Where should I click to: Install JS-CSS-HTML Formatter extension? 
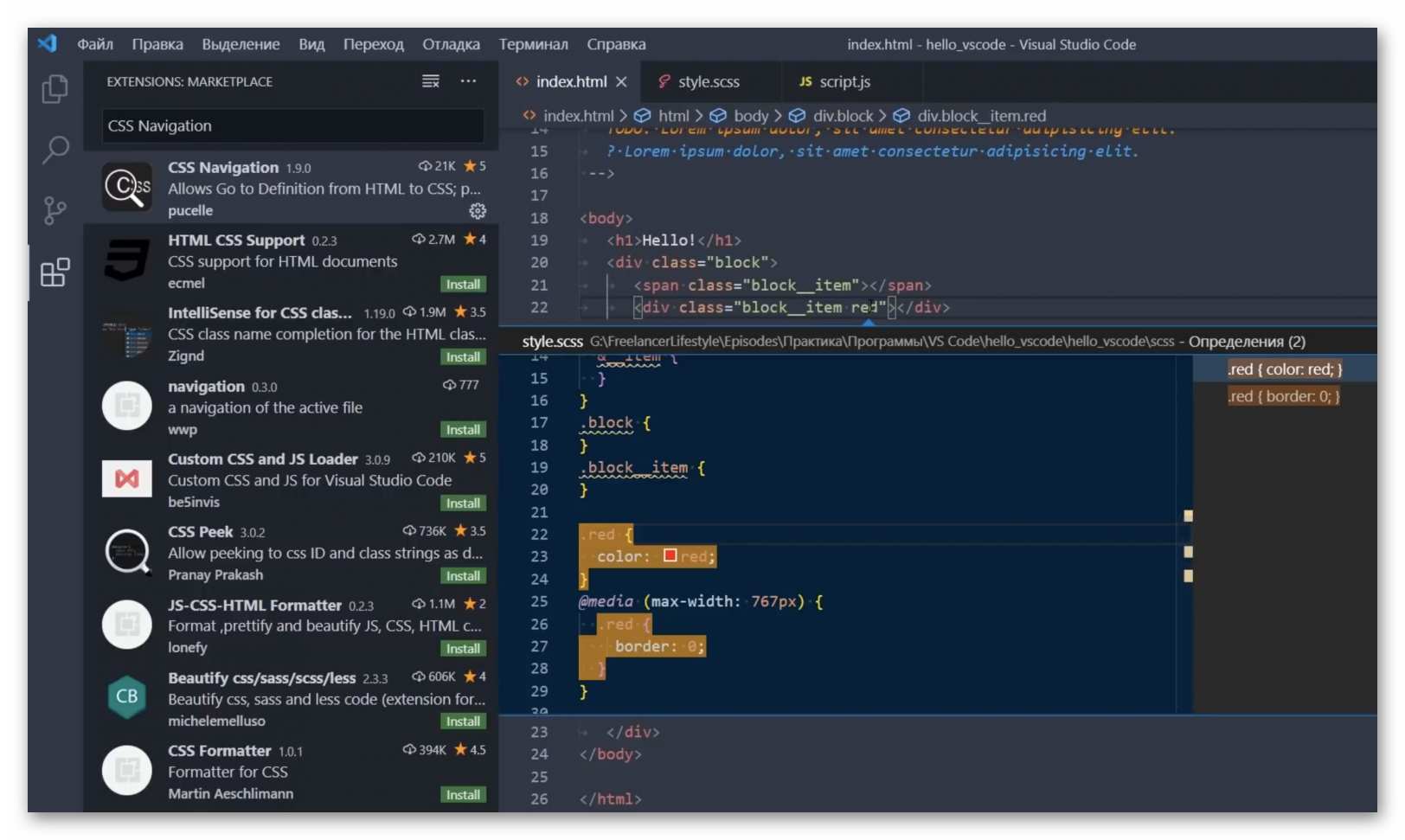click(463, 648)
